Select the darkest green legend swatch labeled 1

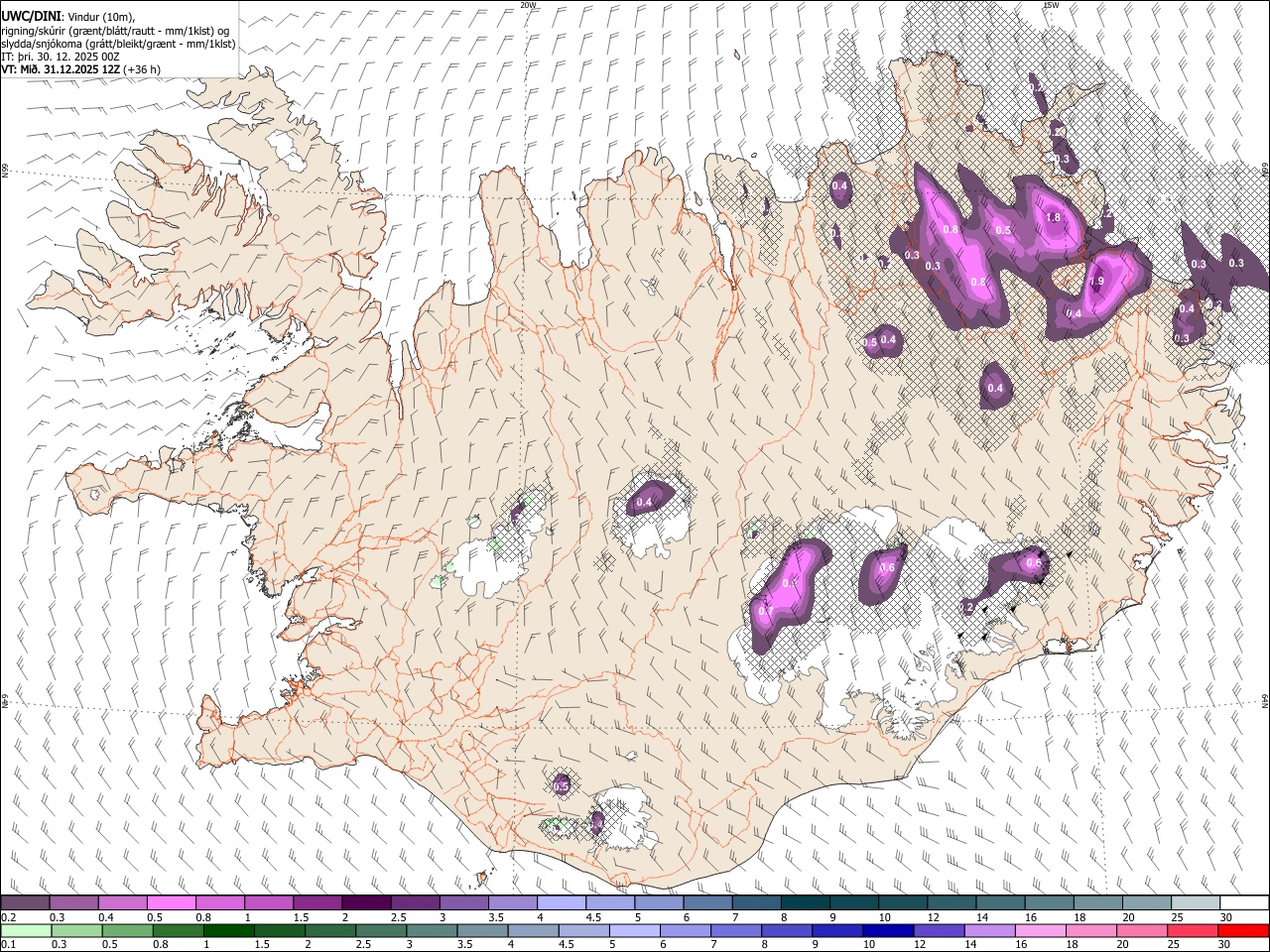pos(229,930)
